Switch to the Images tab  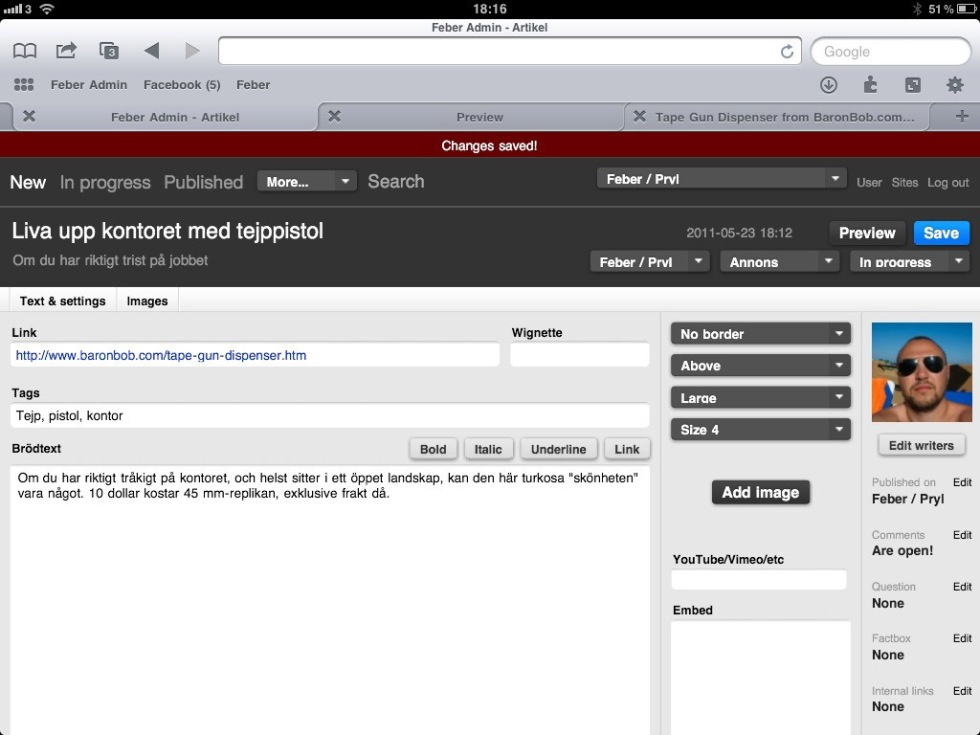click(147, 301)
